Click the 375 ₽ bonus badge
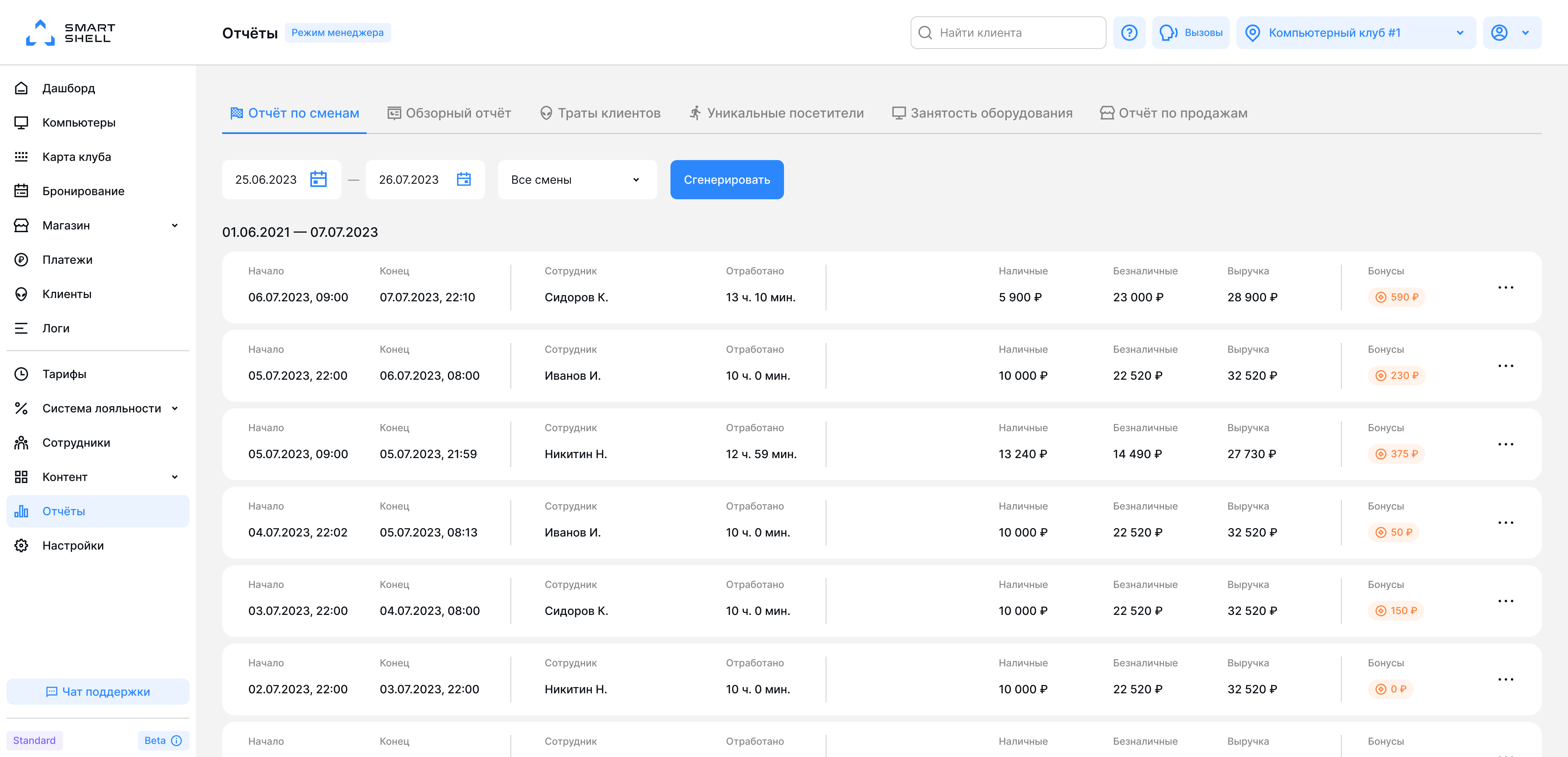This screenshot has height=757, width=1568. coord(1396,454)
